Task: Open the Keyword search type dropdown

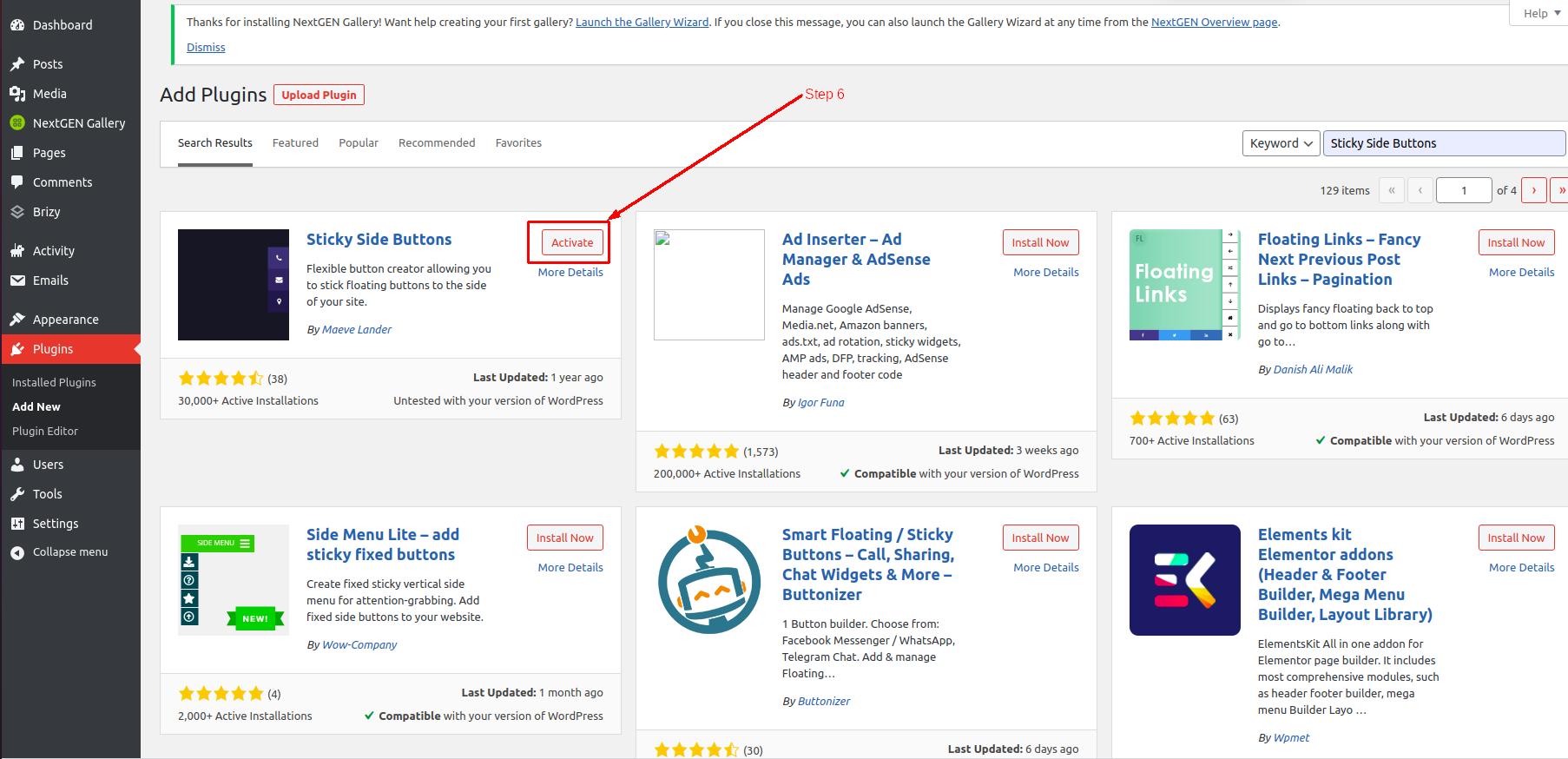Action: tap(1281, 143)
